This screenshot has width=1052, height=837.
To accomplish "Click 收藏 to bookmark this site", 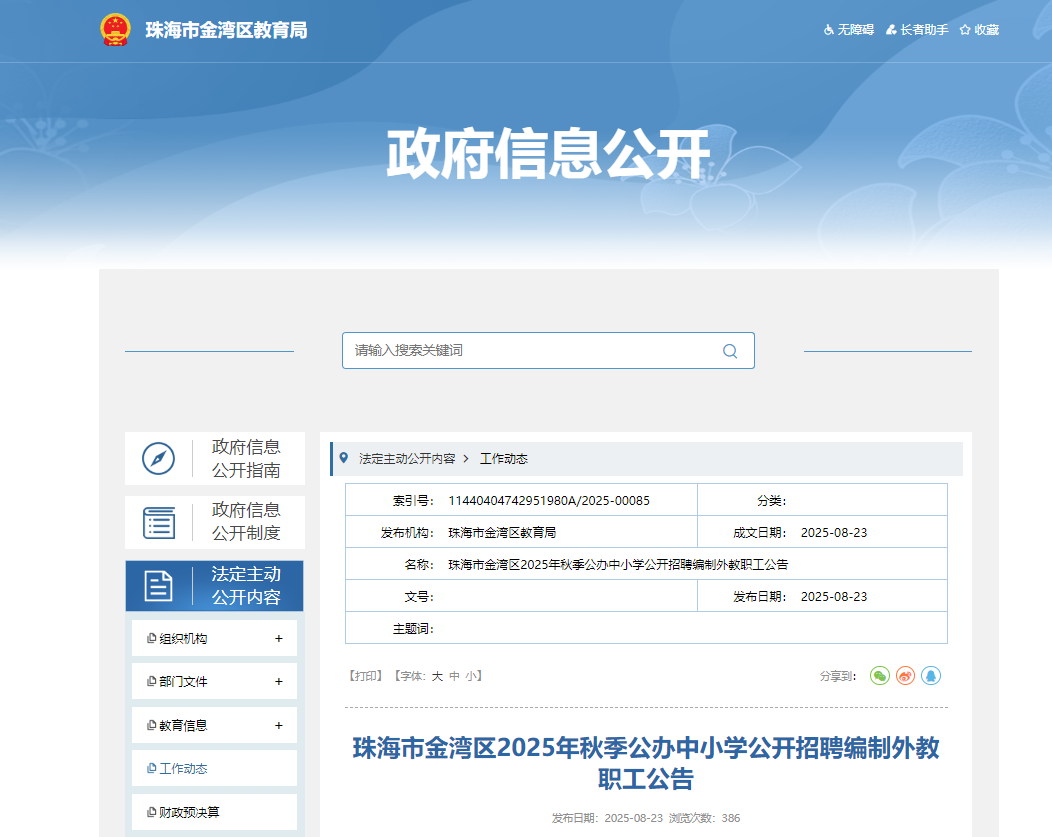I will point(980,30).
